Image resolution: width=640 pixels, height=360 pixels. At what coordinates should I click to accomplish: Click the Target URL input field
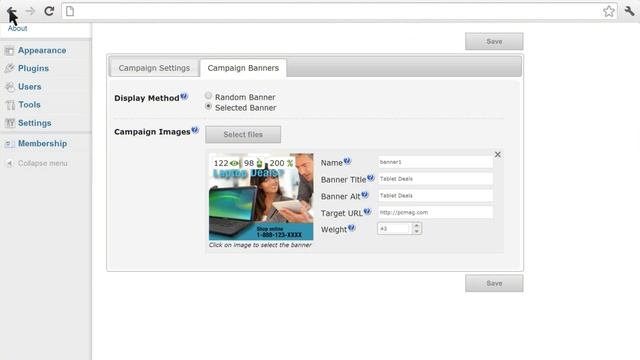435,212
